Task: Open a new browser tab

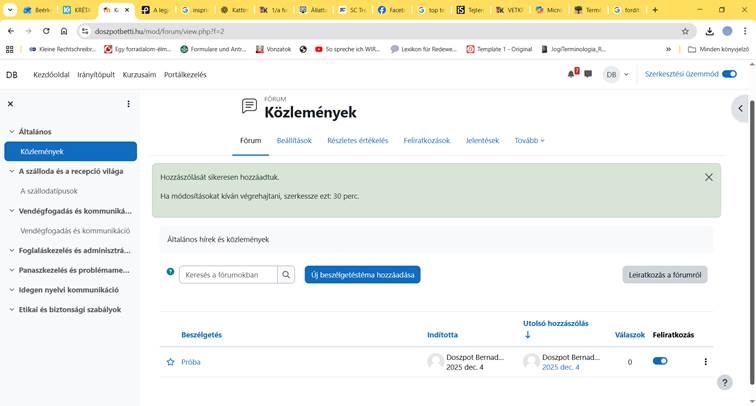Action: (655, 10)
